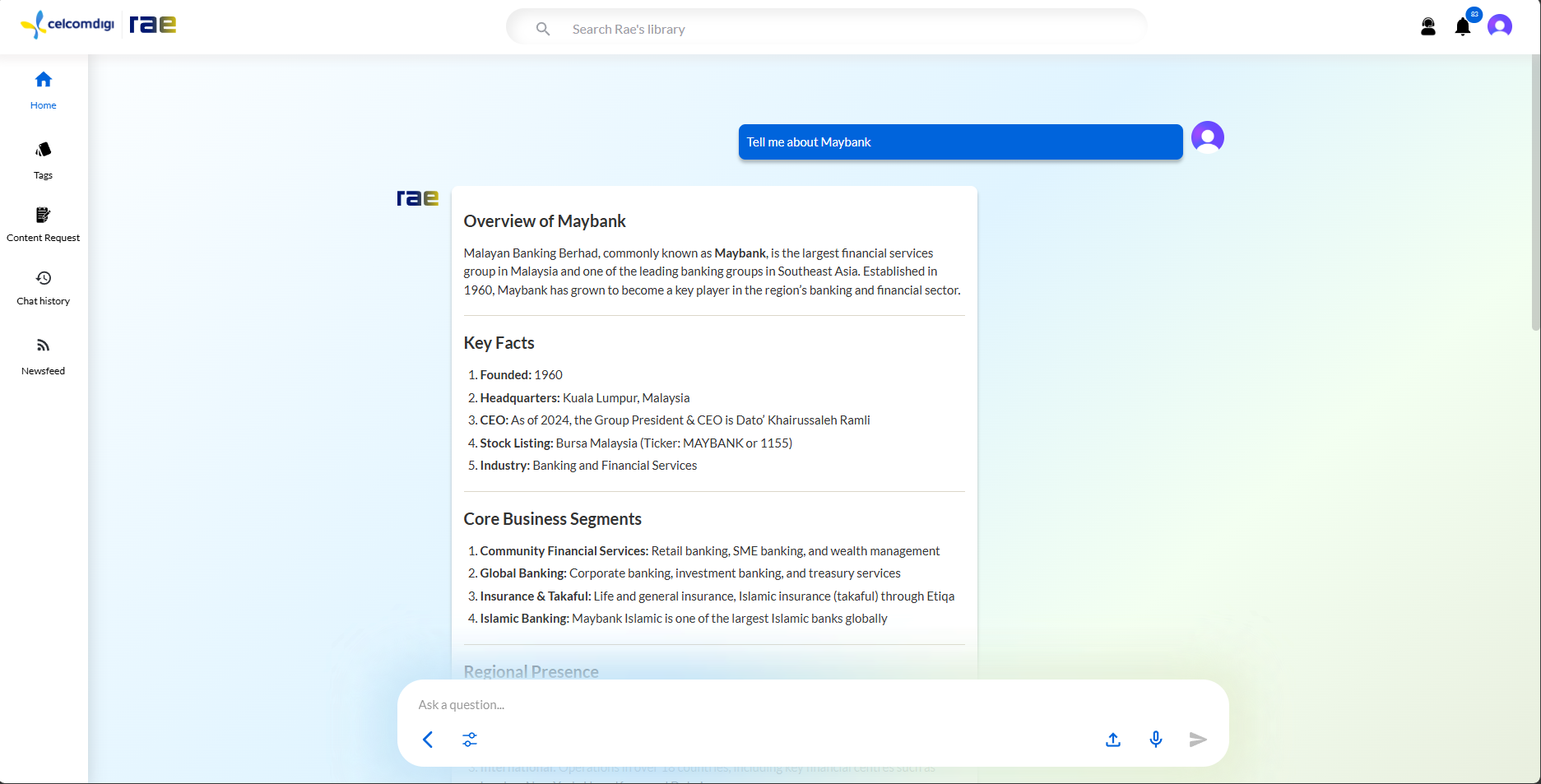
Task: Click the send message arrow
Action: (x=1198, y=740)
